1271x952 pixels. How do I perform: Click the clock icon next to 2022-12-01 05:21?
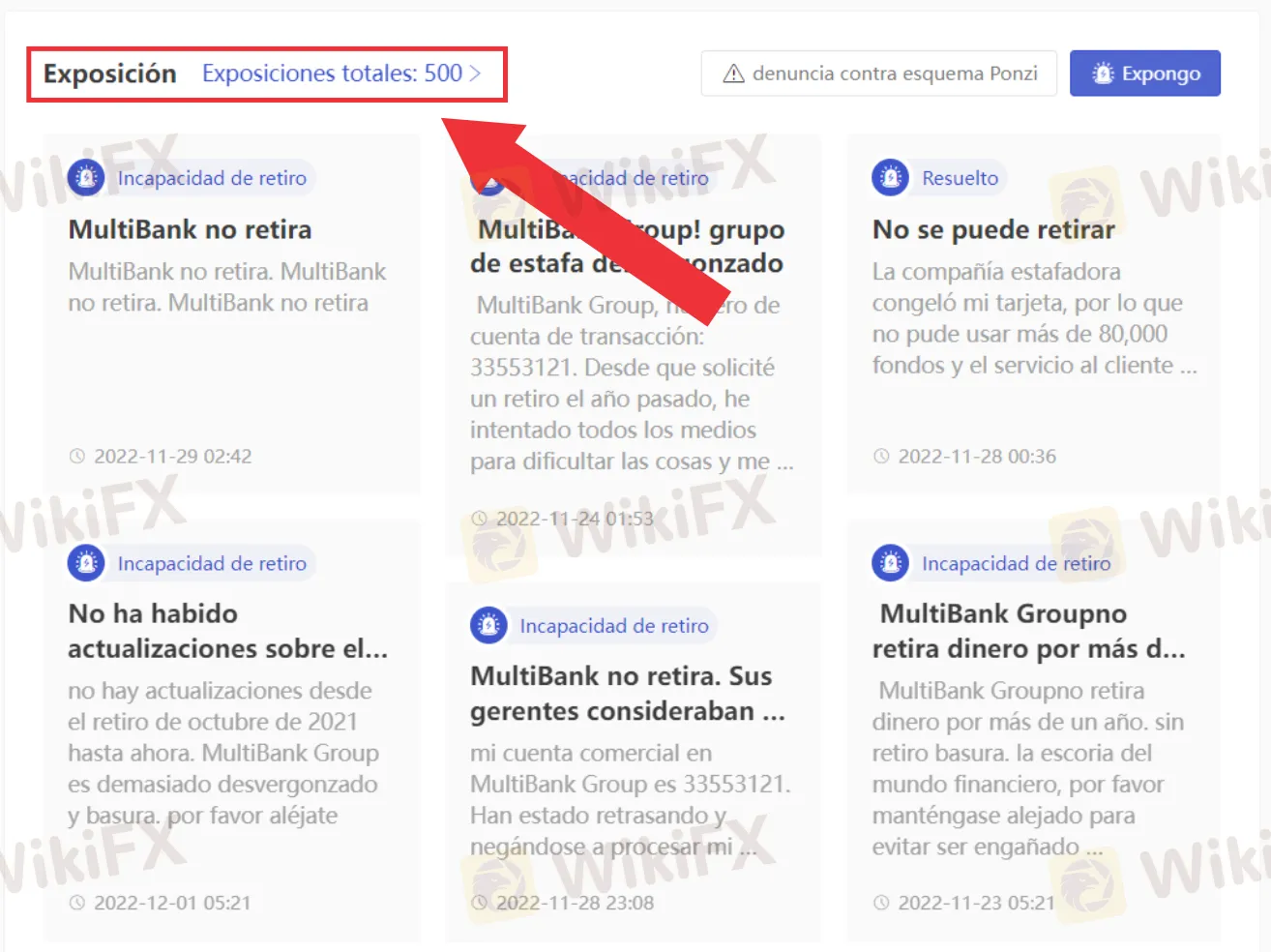76,903
